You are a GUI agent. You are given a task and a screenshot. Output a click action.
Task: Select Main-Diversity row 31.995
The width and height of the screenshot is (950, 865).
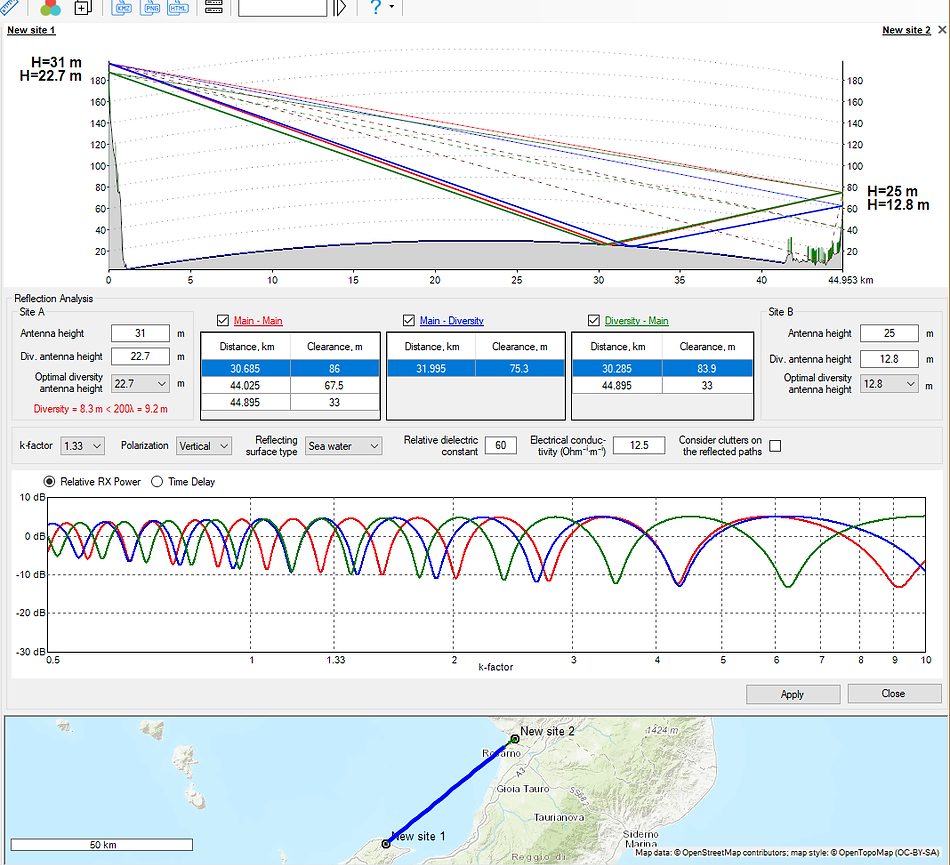pyautogui.click(x=476, y=368)
